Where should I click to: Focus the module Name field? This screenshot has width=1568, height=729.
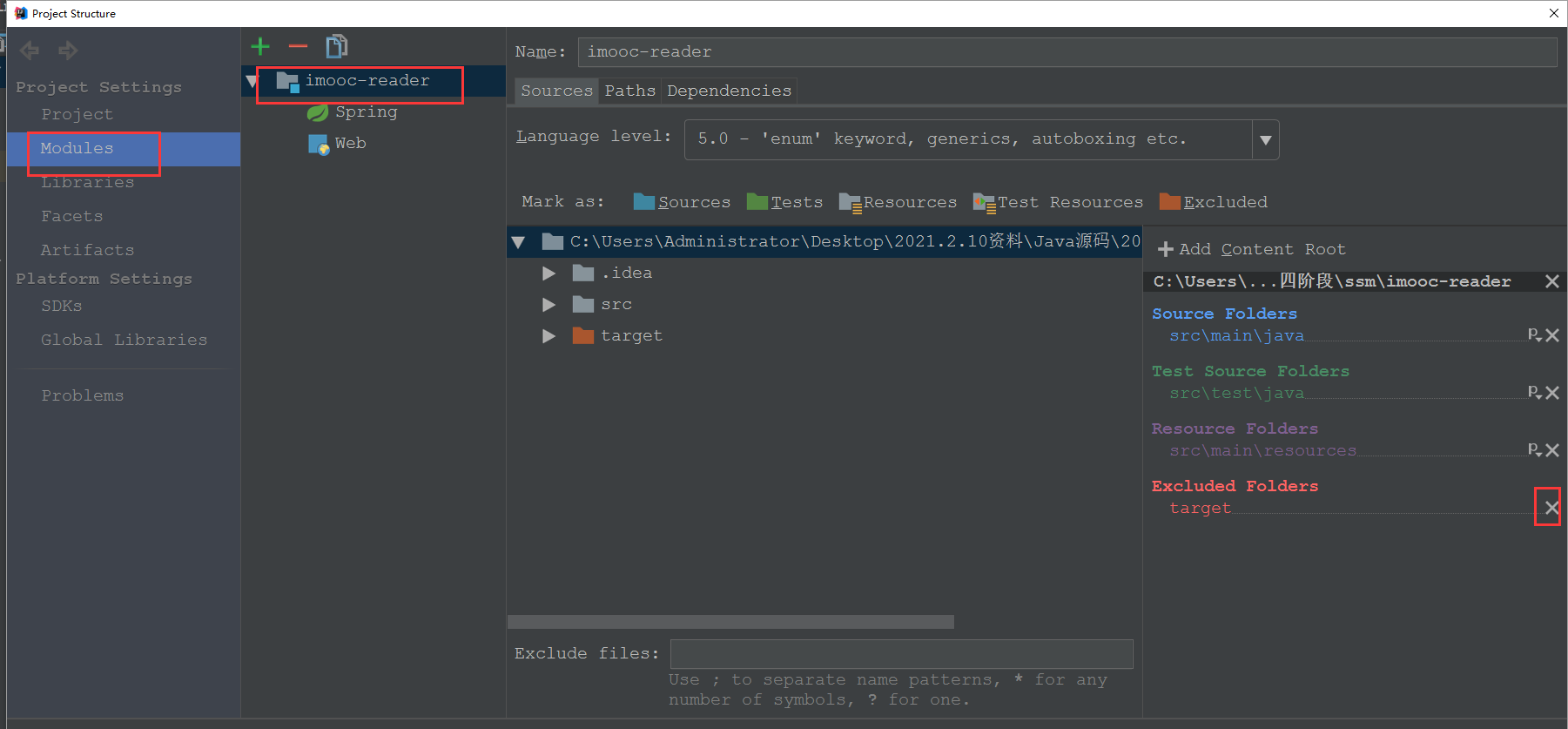pos(1067,52)
